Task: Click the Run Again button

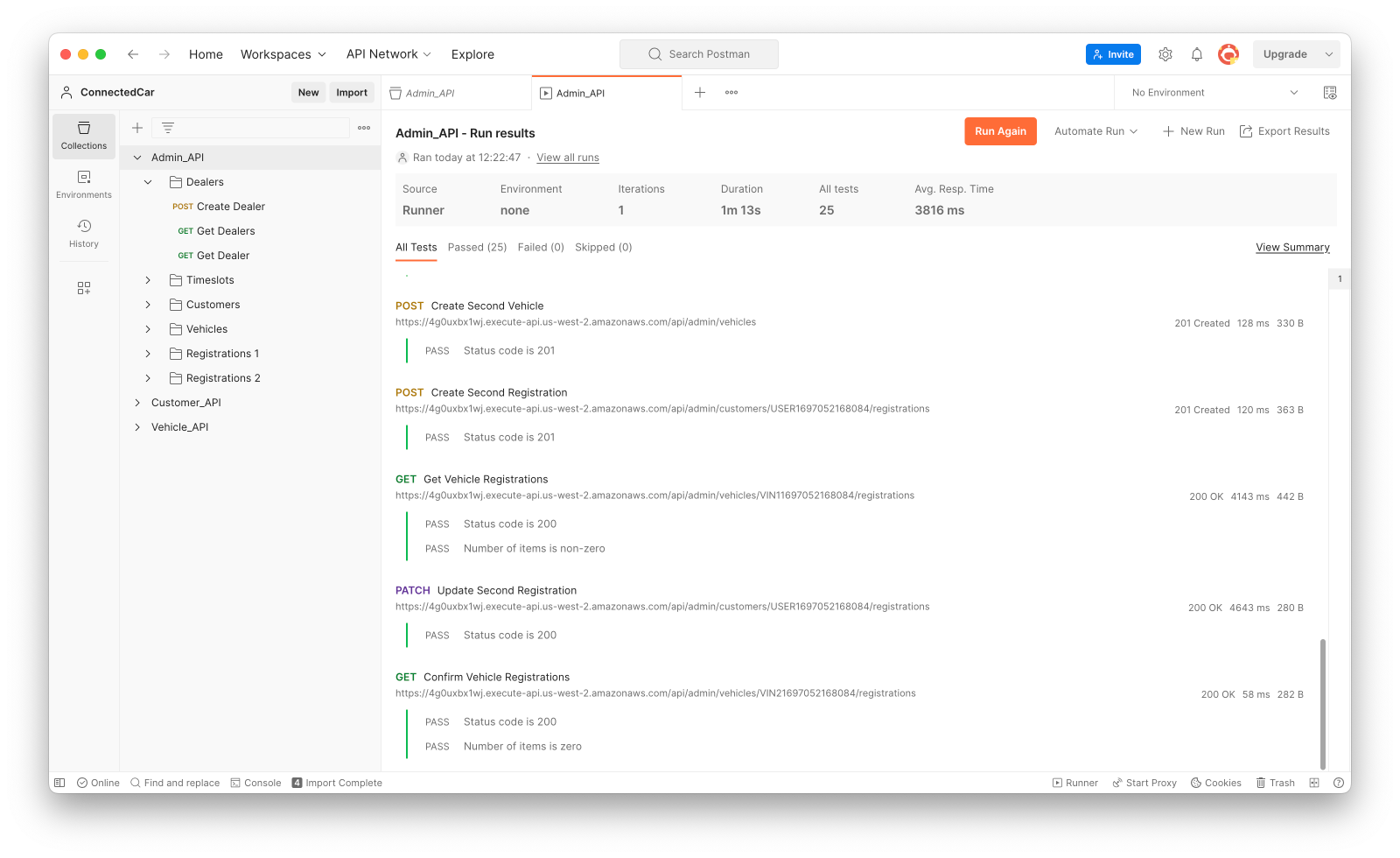Action: click(1000, 131)
